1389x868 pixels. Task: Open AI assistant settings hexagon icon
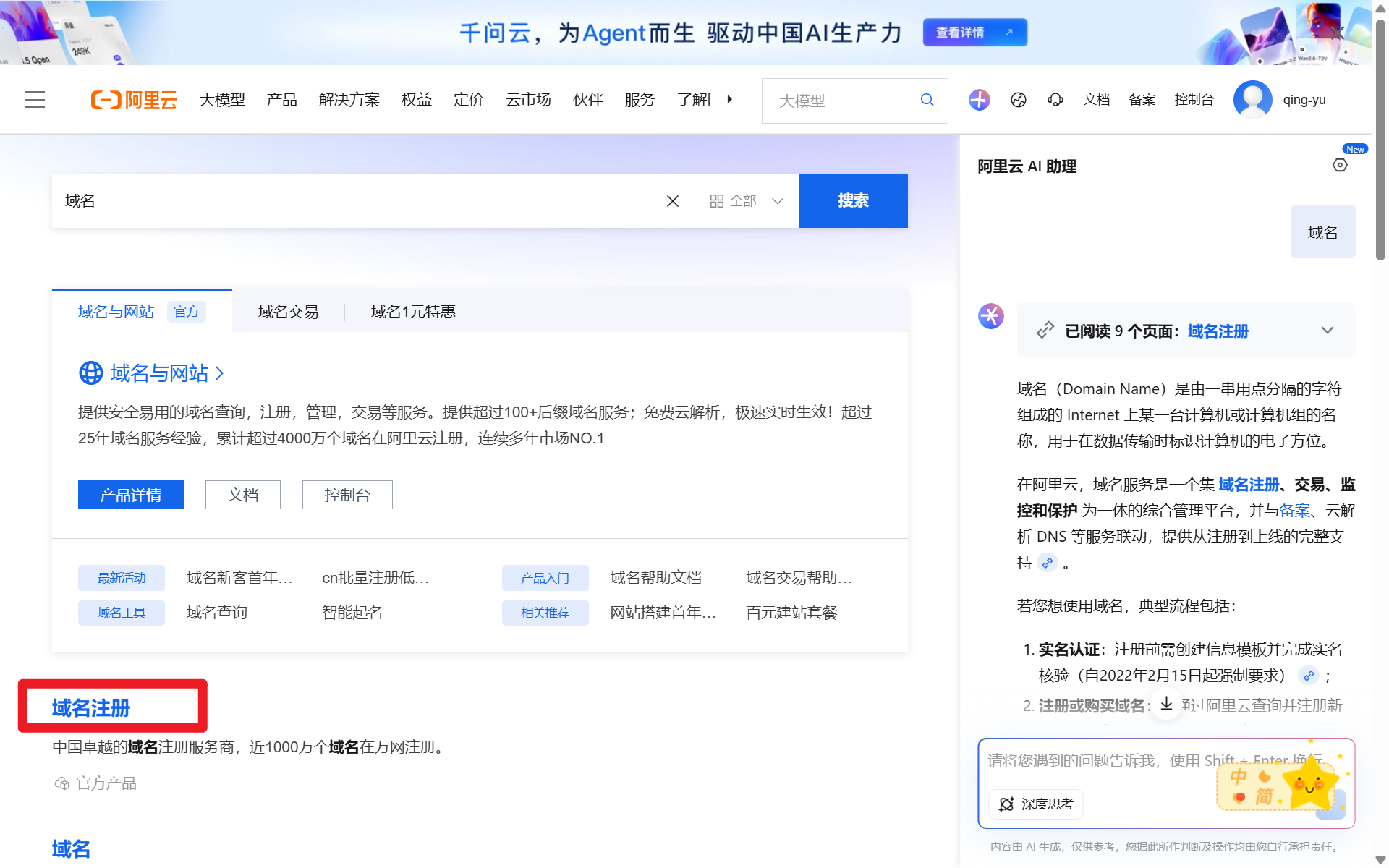(x=1340, y=166)
